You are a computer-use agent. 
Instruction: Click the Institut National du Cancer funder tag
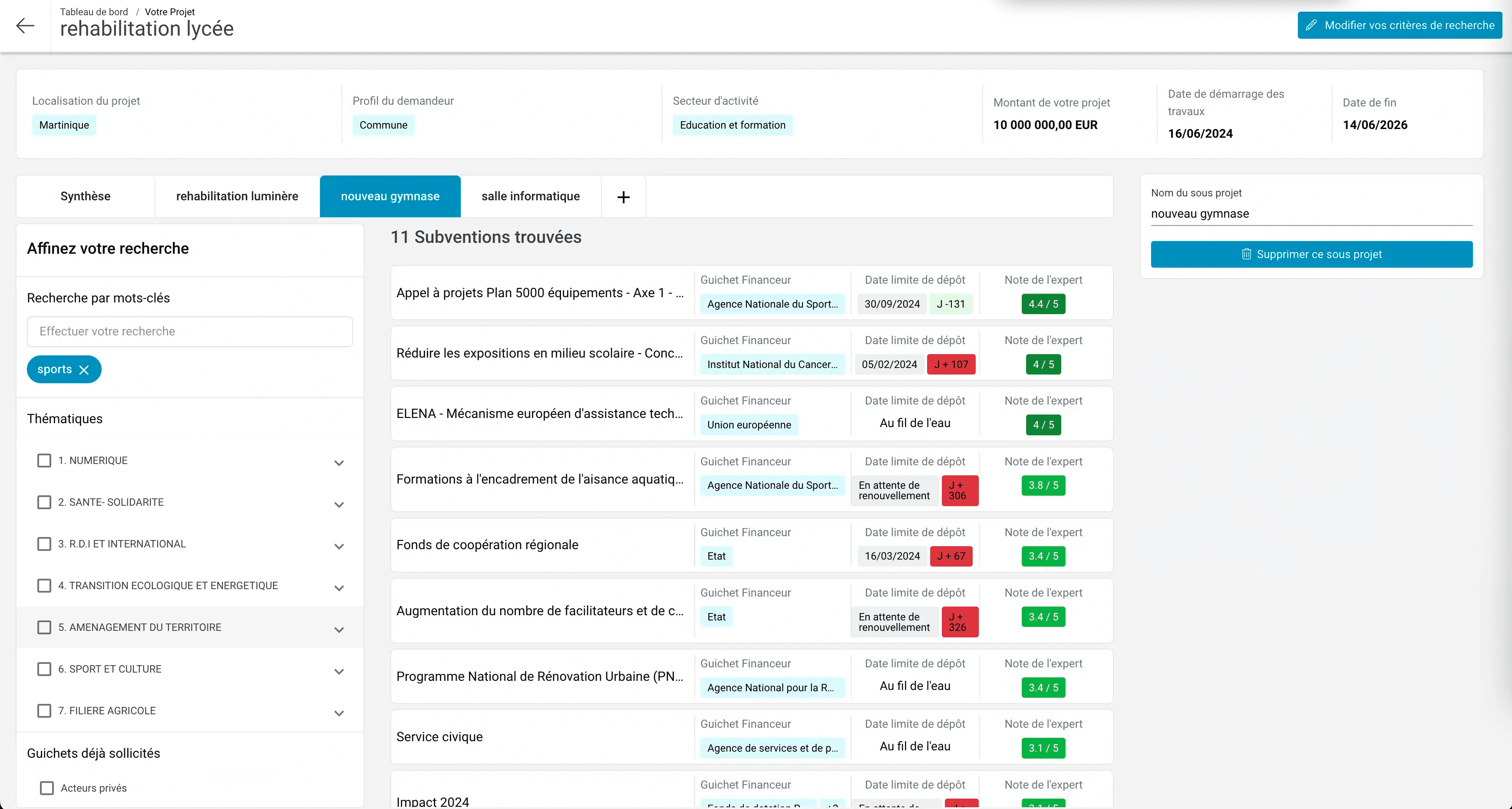pos(773,364)
